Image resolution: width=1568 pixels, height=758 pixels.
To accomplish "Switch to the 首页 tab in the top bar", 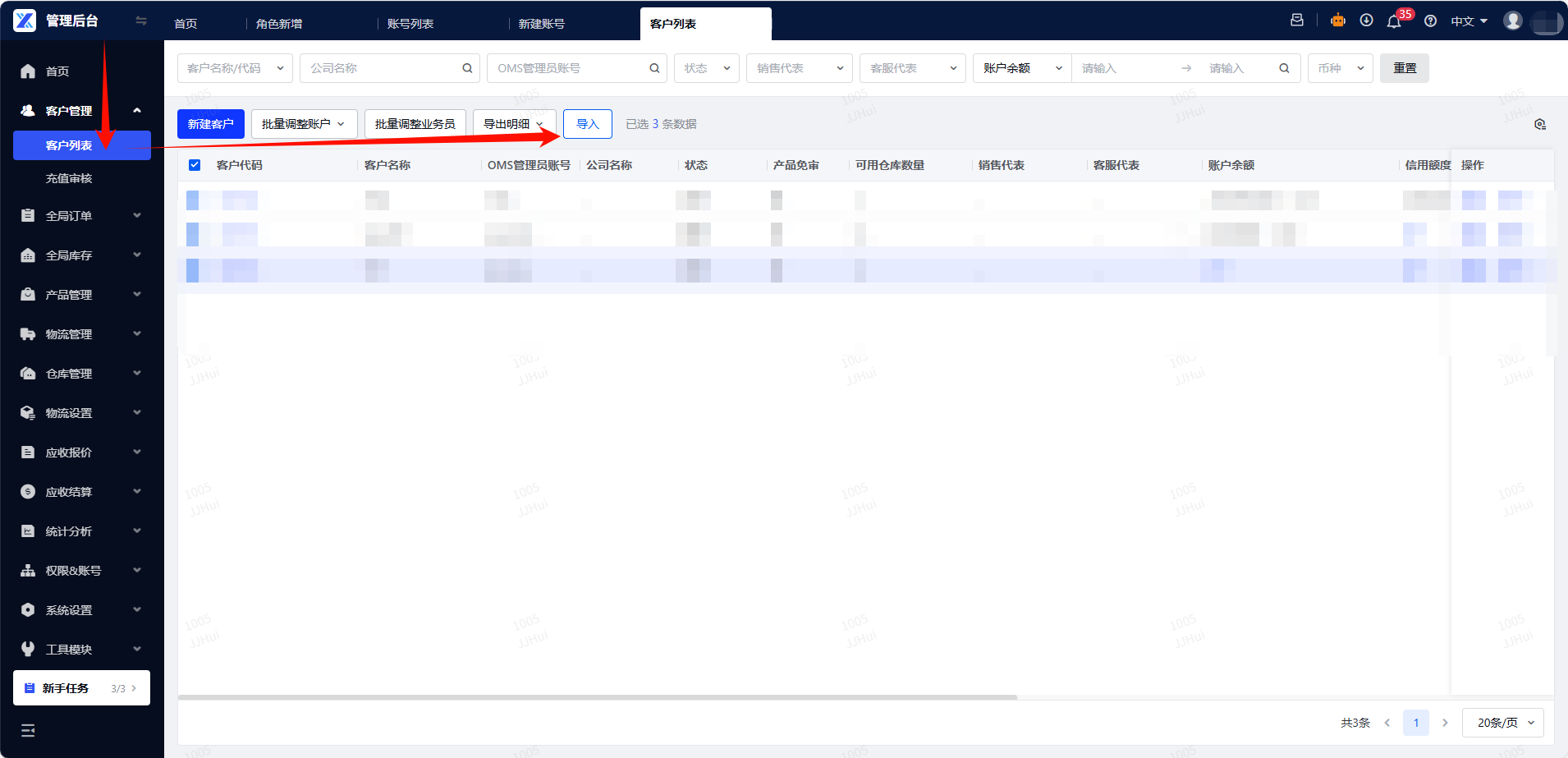I will pos(186,24).
